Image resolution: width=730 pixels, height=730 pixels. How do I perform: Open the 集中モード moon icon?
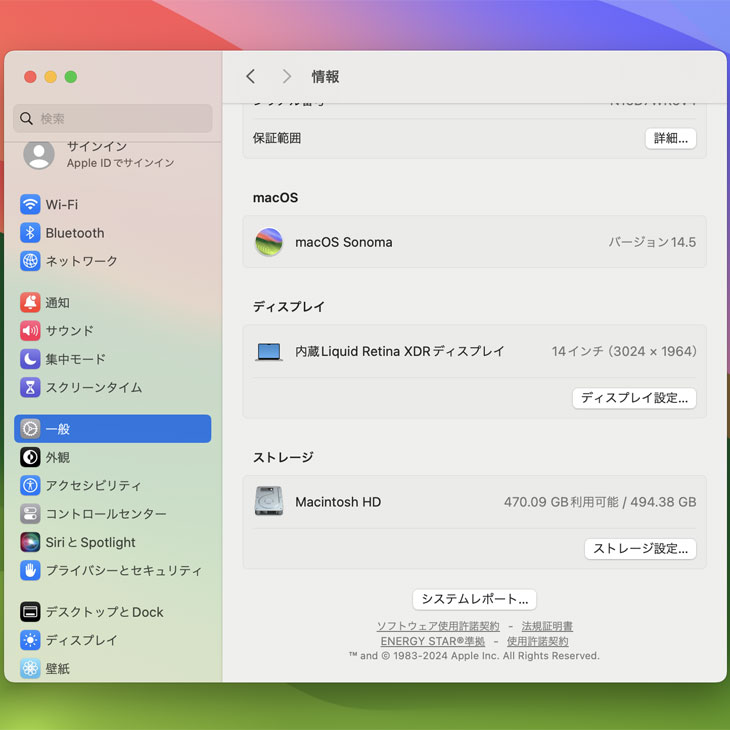pos(30,359)
